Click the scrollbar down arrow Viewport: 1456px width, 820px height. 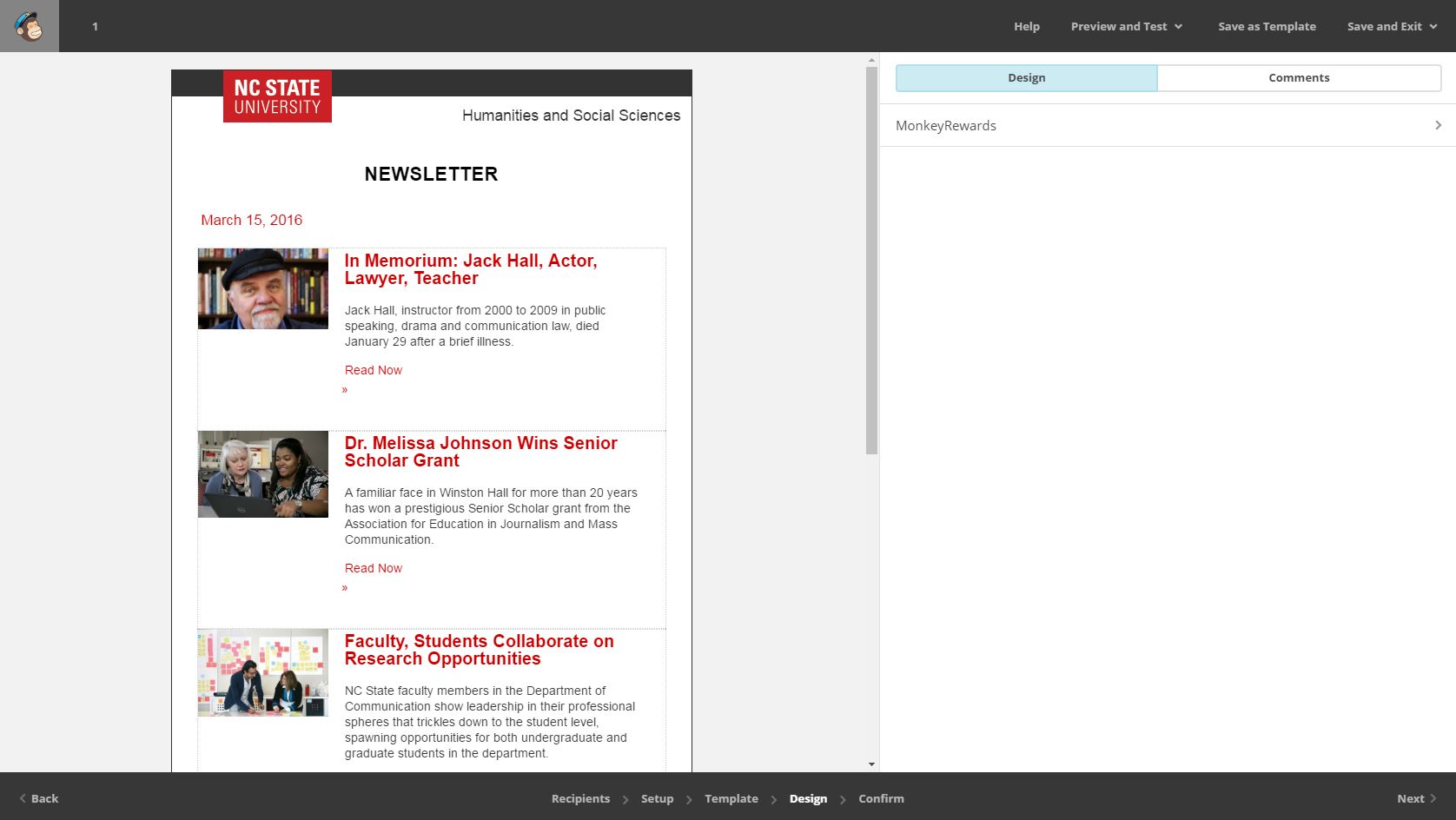[871, 764]
